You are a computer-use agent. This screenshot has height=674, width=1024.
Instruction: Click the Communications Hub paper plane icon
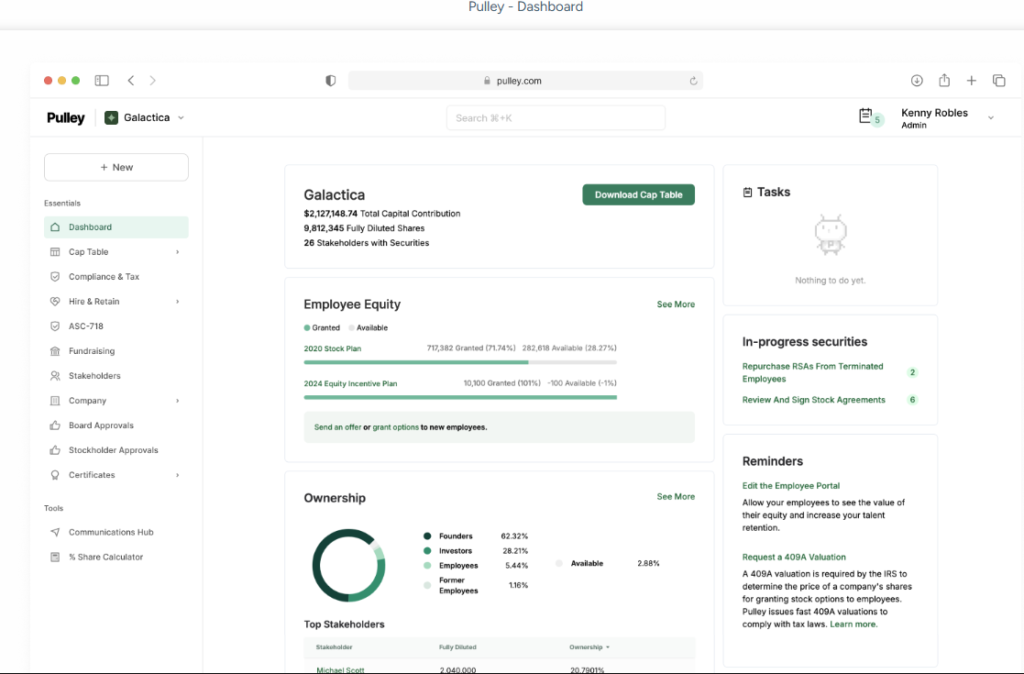[55, 533]
